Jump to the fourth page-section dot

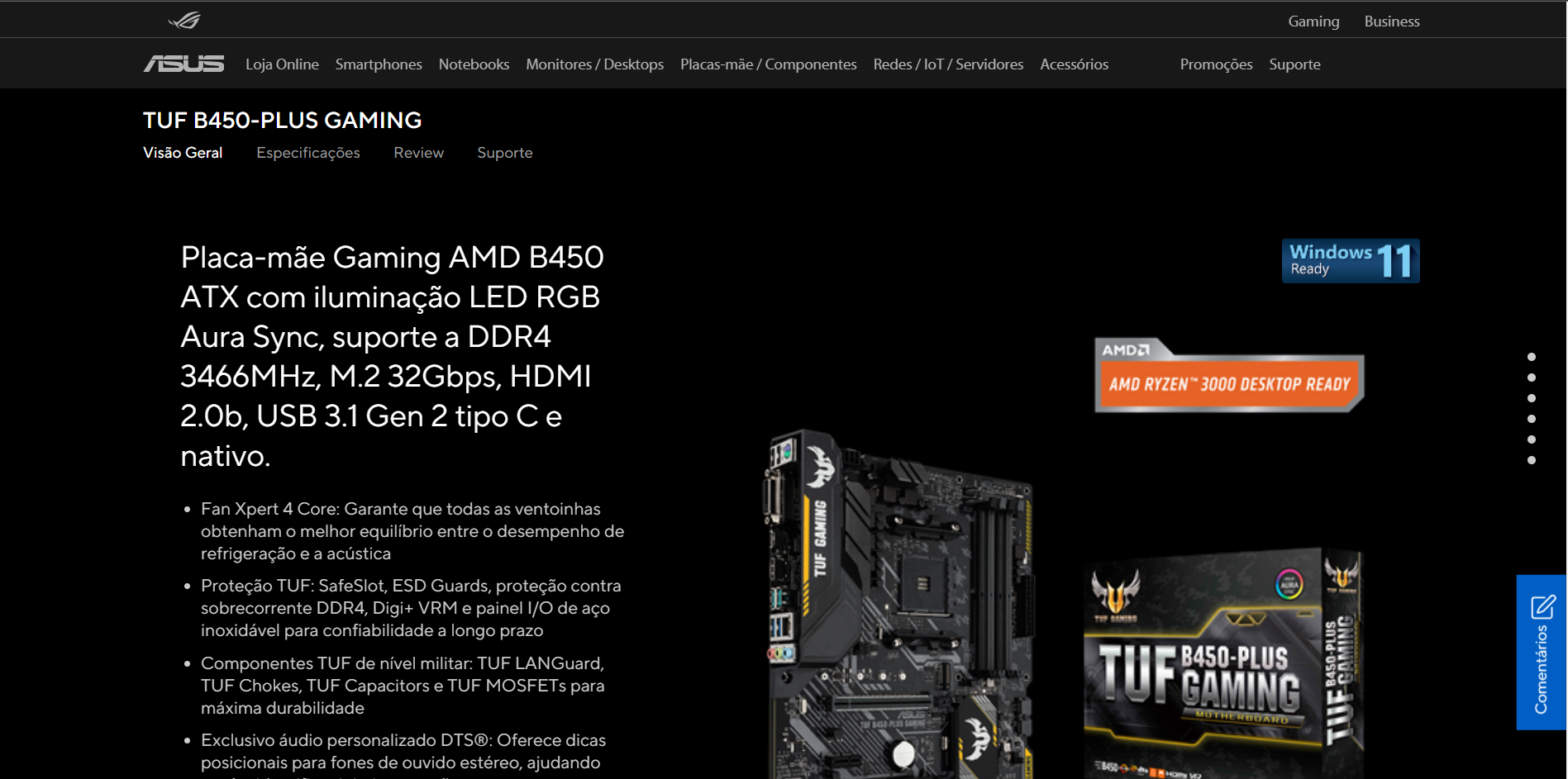click(1532, 419)
